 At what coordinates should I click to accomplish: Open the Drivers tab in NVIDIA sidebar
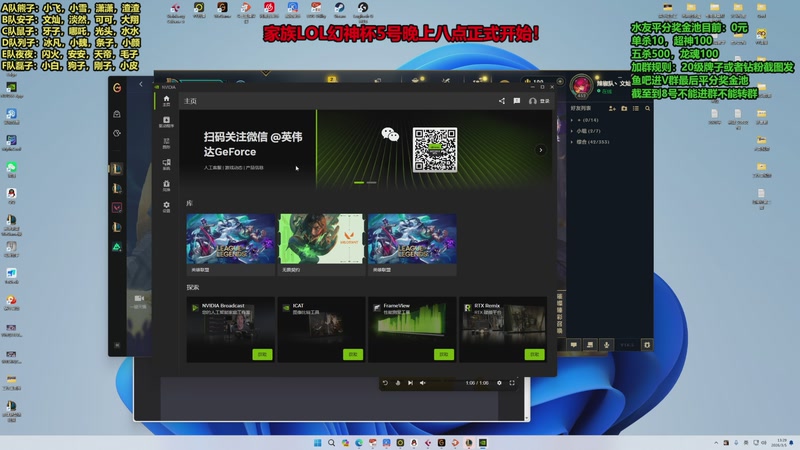coord(166,121)
